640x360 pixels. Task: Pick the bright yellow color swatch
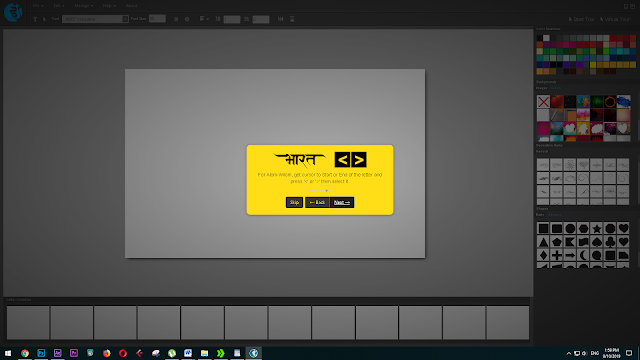tap(593, 65)
